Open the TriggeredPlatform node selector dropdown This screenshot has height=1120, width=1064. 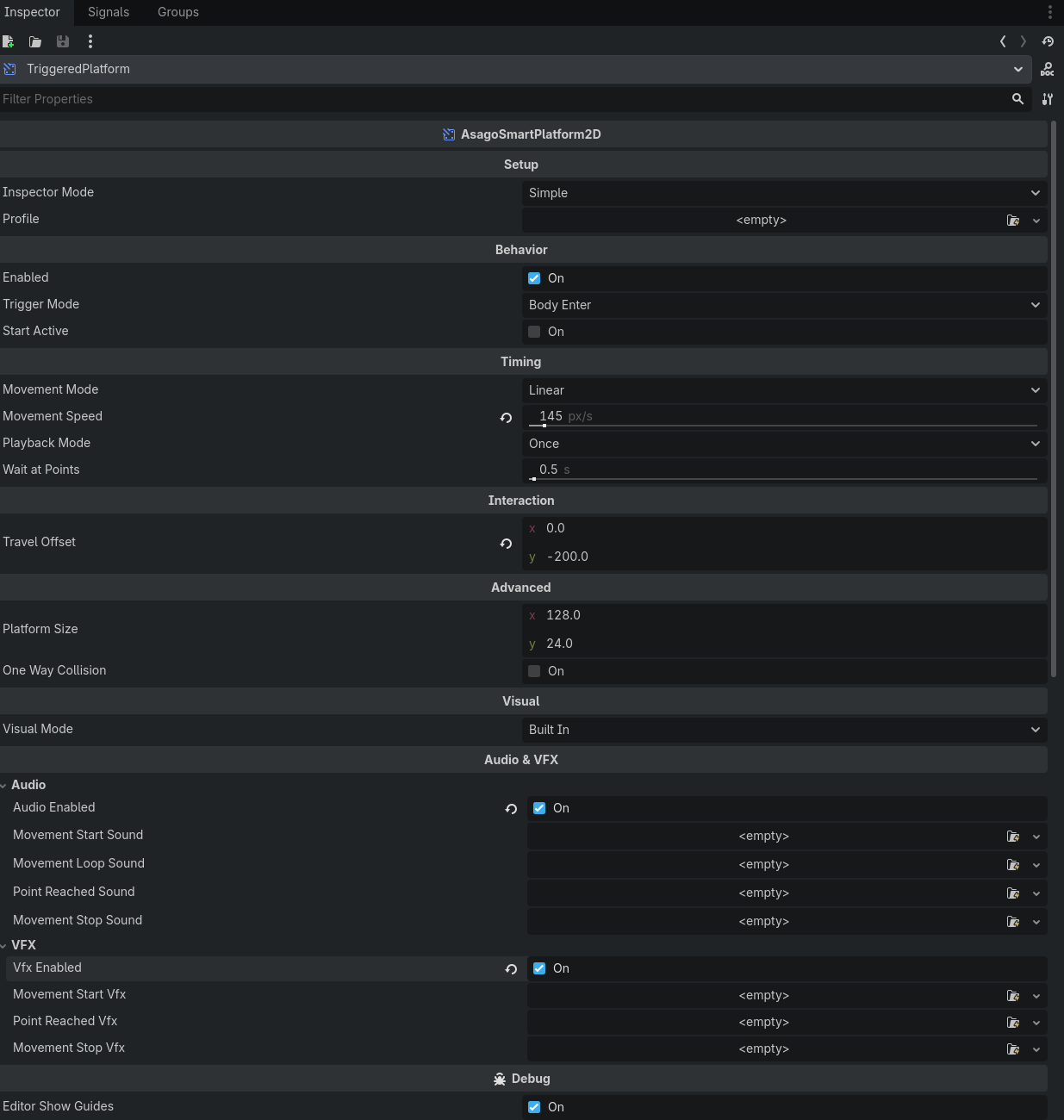tap(515, 69)
